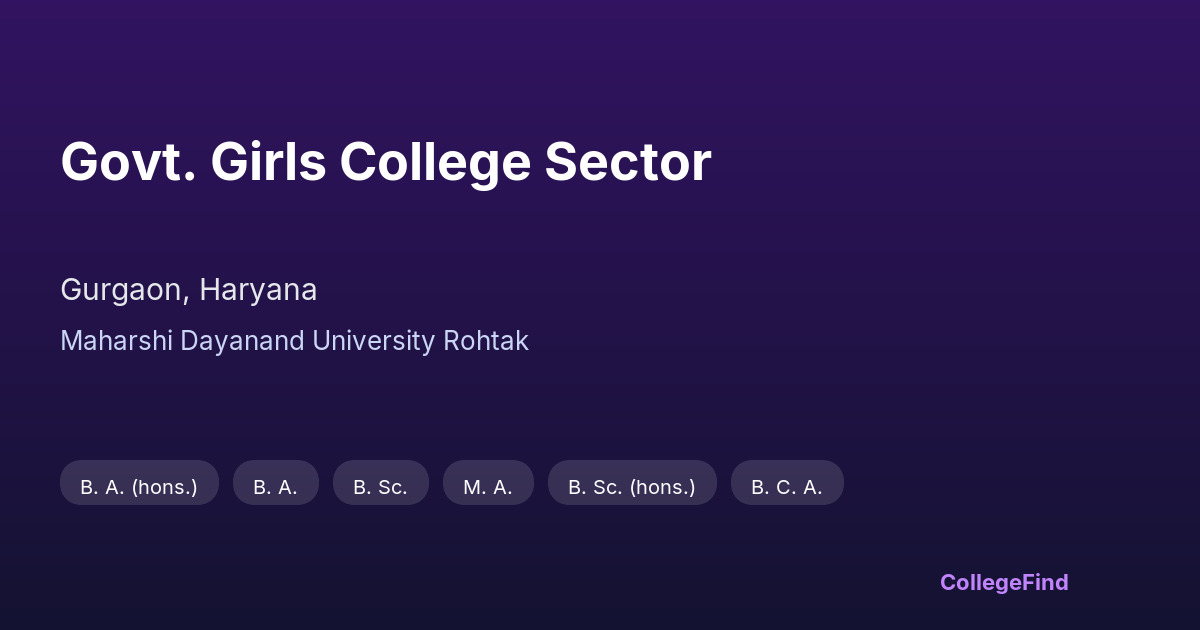Image resolution: width=1200 pixels, height=630 pixels.
Task: Click "Dayanand" in the university name
Action: coord(242,341)
